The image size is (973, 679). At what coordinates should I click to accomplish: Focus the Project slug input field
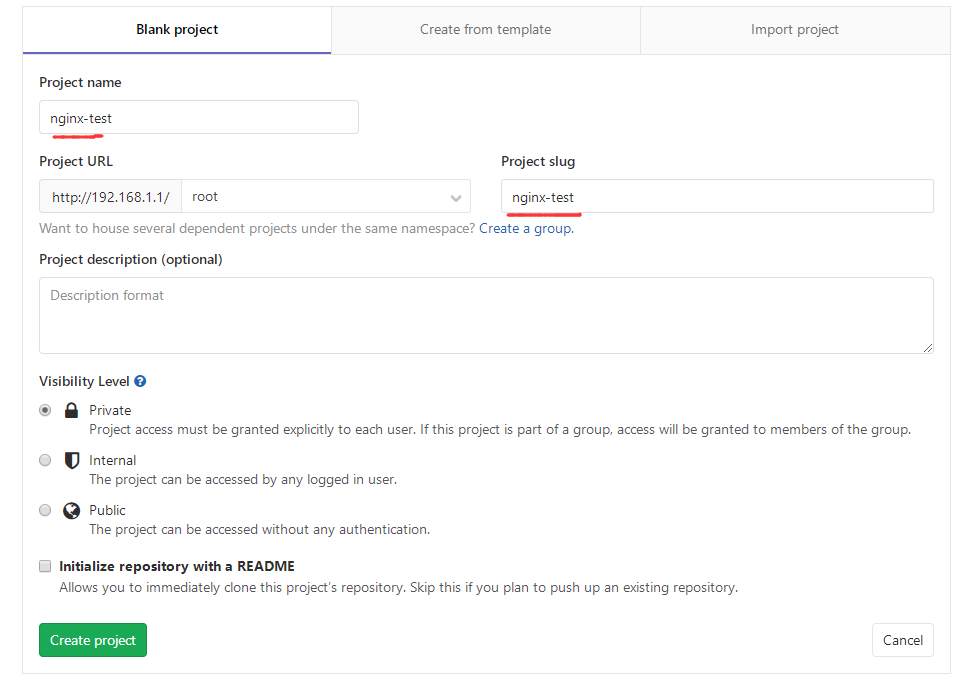717,197
